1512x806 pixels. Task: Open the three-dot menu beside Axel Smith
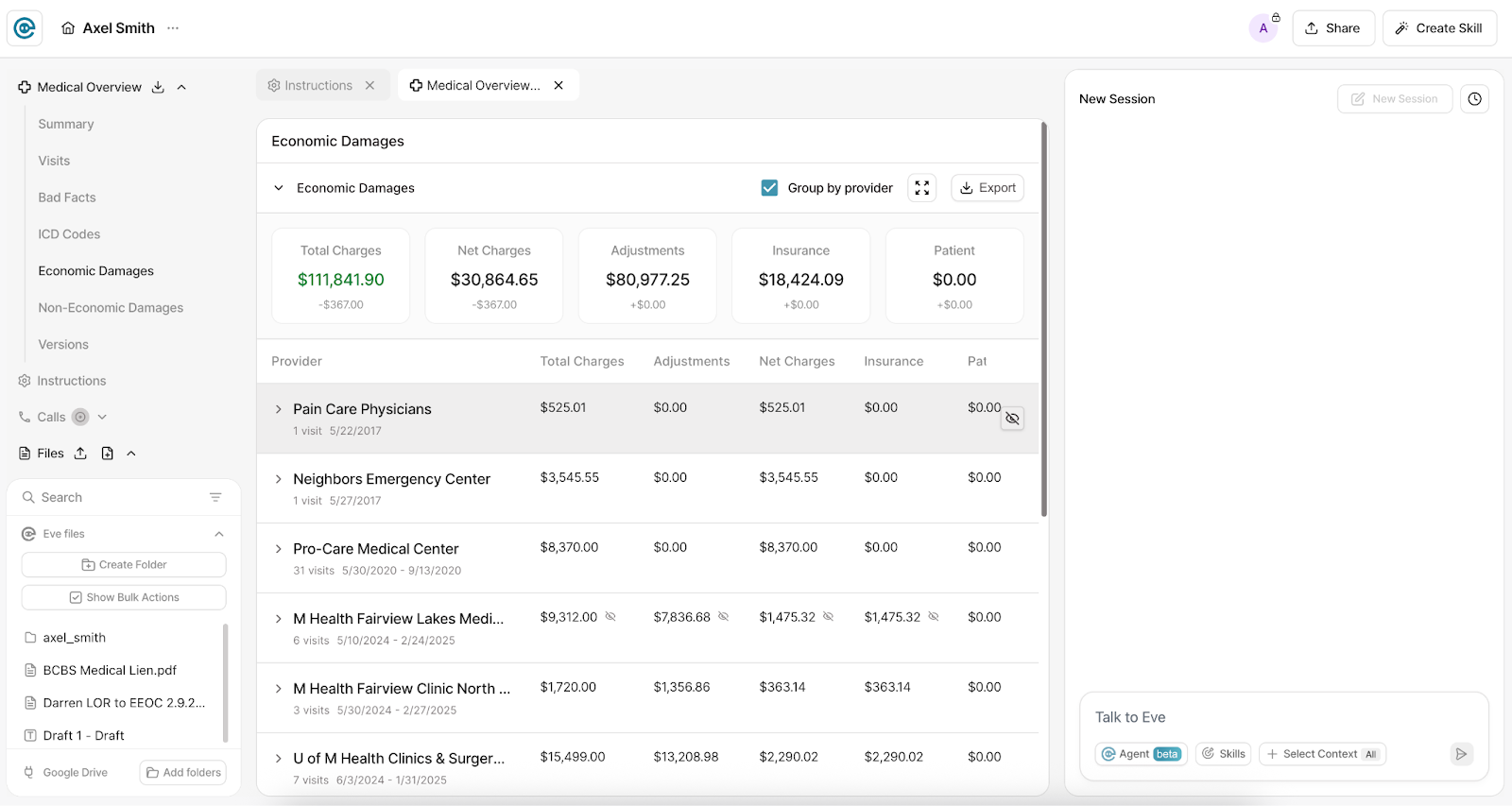click(173, 28)
